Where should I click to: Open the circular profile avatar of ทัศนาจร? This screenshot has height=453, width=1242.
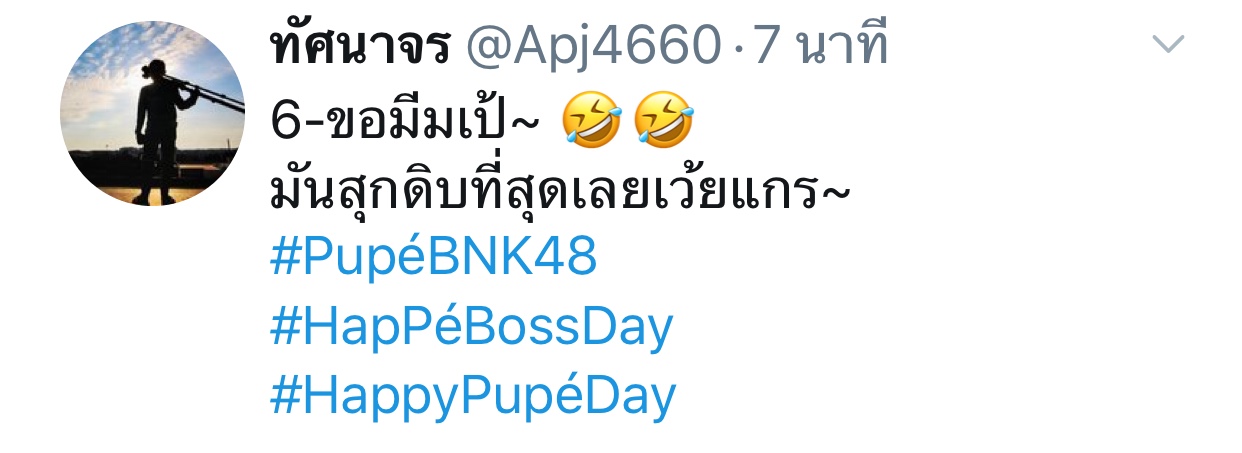(x=152, y=113)
